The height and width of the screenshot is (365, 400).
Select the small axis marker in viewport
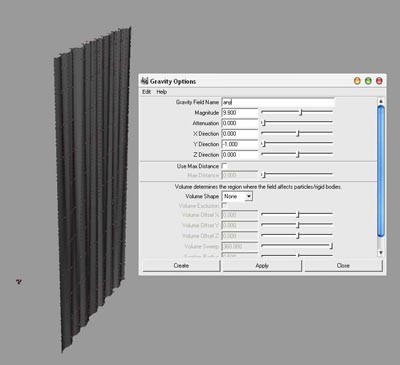(19, 282)
